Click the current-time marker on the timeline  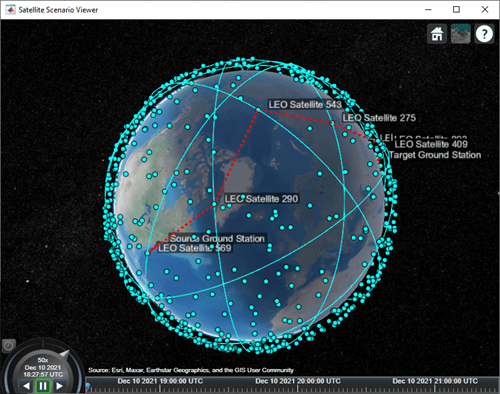tap(88, 387)
